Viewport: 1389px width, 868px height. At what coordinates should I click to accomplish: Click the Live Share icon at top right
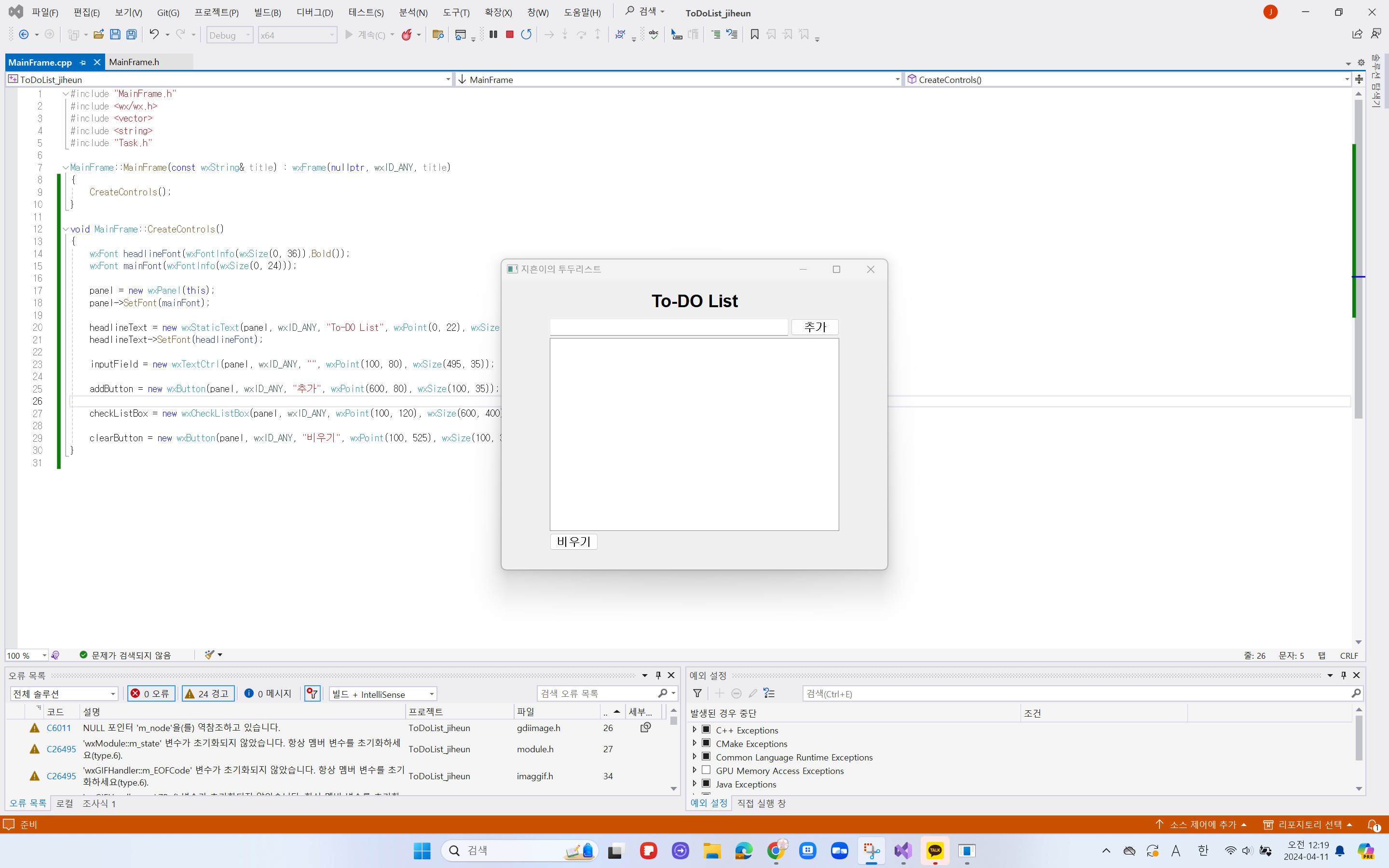(x=1357, y=34)
